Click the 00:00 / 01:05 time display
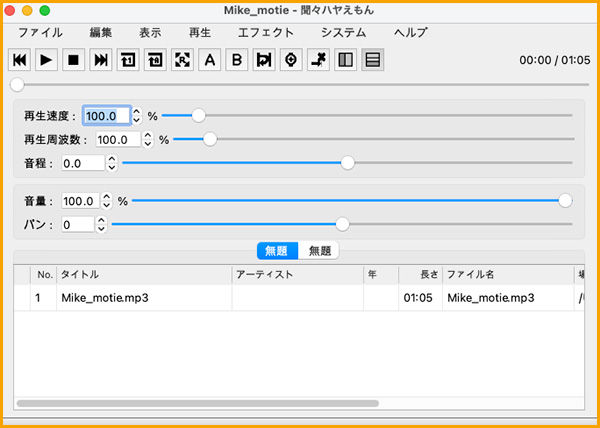Image resolution: width=600 pixels, height=428 pixels. click(x=555, y=60)
